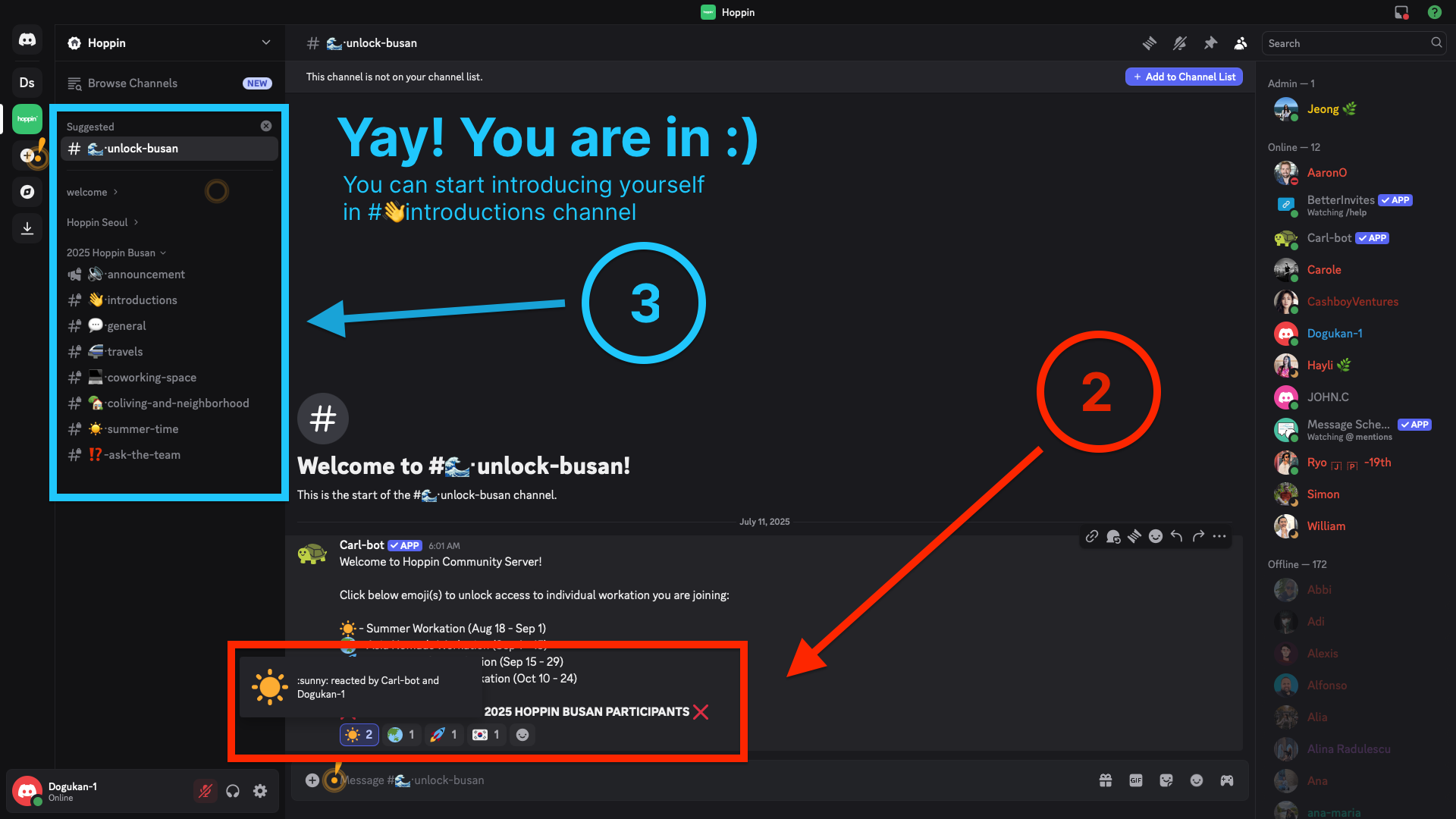The height and width of the screenshot is (819, 1456).
Task: Toggle microphone mute in user panel
Action: click(205, 791)
